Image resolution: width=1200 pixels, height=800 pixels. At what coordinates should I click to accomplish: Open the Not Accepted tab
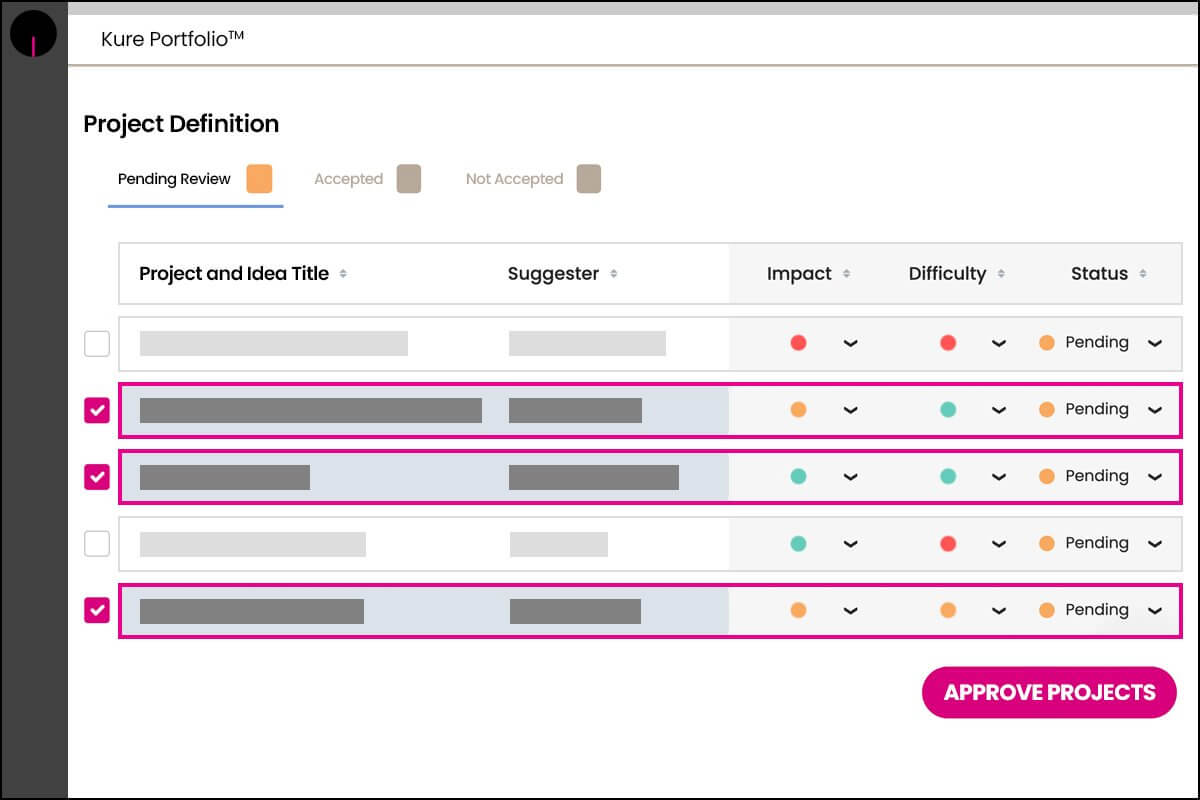point(513,177)
